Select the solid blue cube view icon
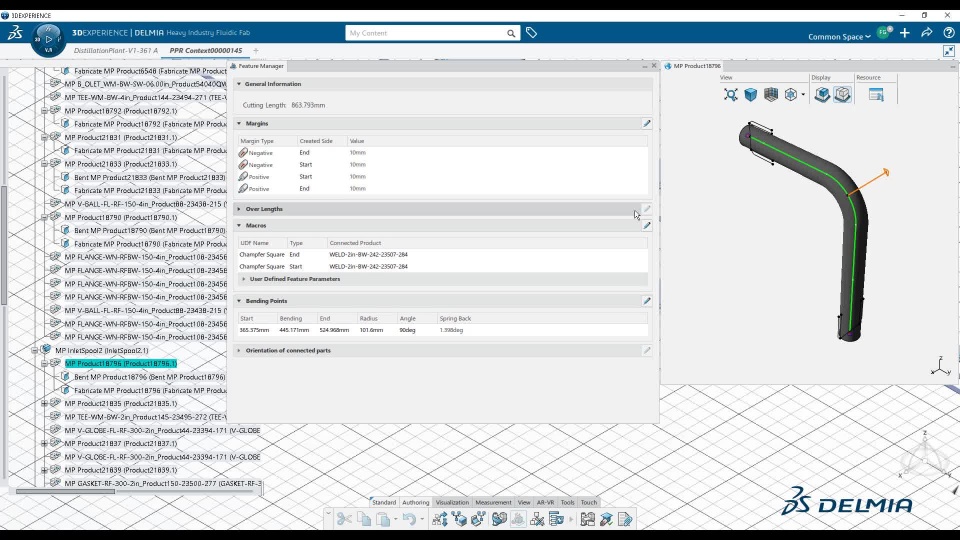The width and height of the screenshot is (960, 540). tap(751, 94)
